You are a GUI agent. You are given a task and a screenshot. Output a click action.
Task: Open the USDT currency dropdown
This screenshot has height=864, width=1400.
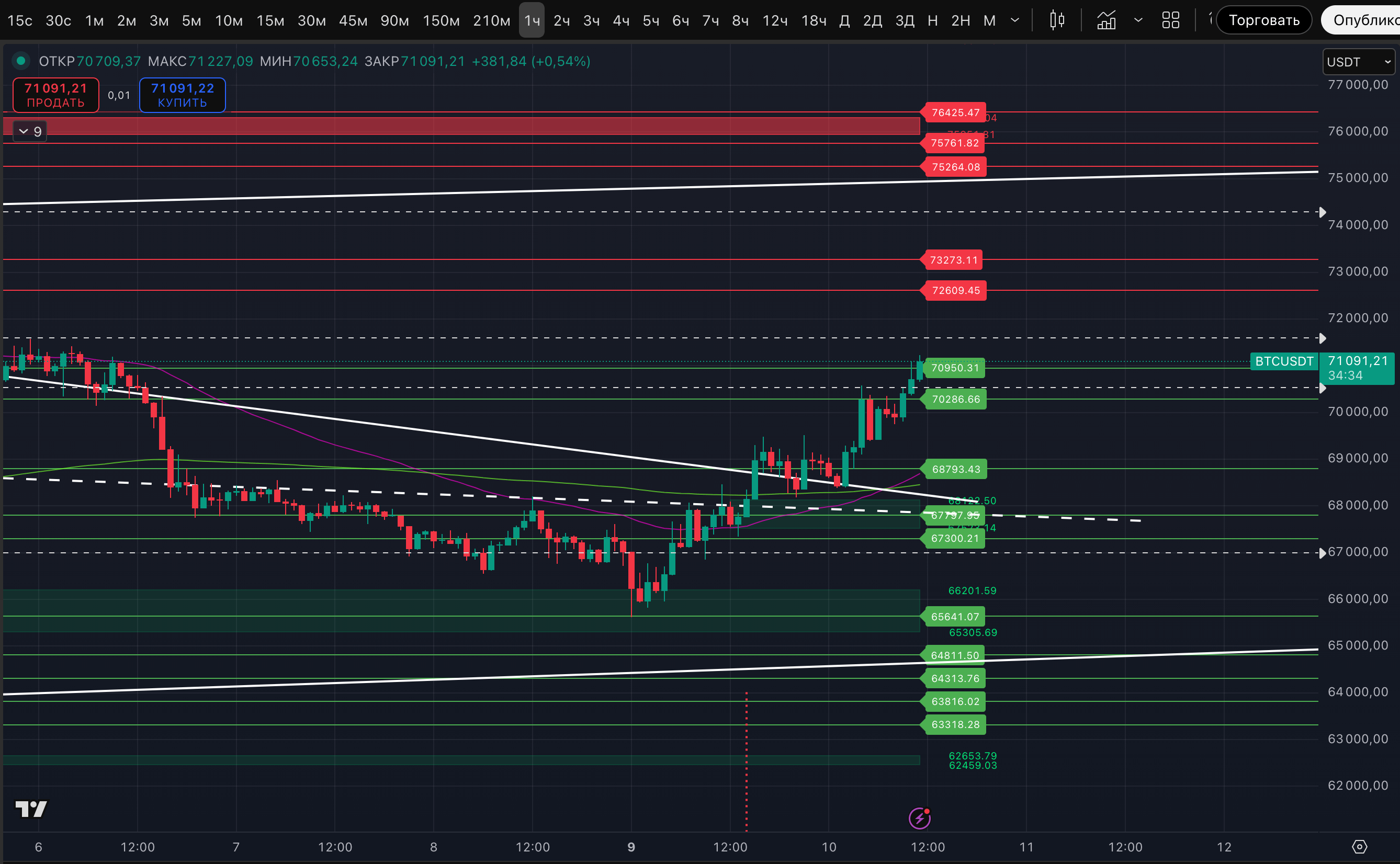[1358, 62]
